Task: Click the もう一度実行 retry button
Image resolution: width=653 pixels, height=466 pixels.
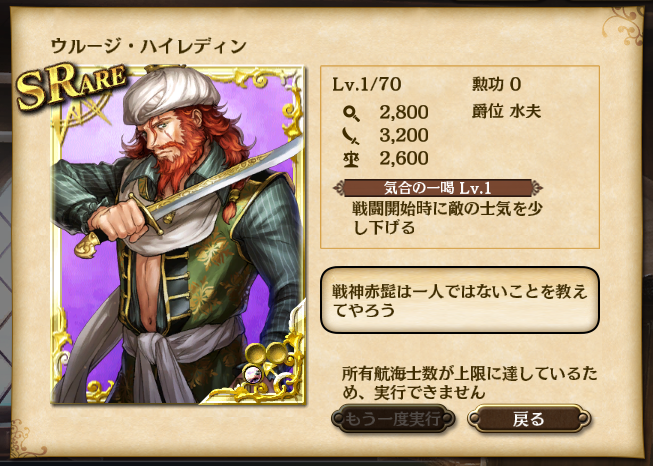Action: coord(393,419)
